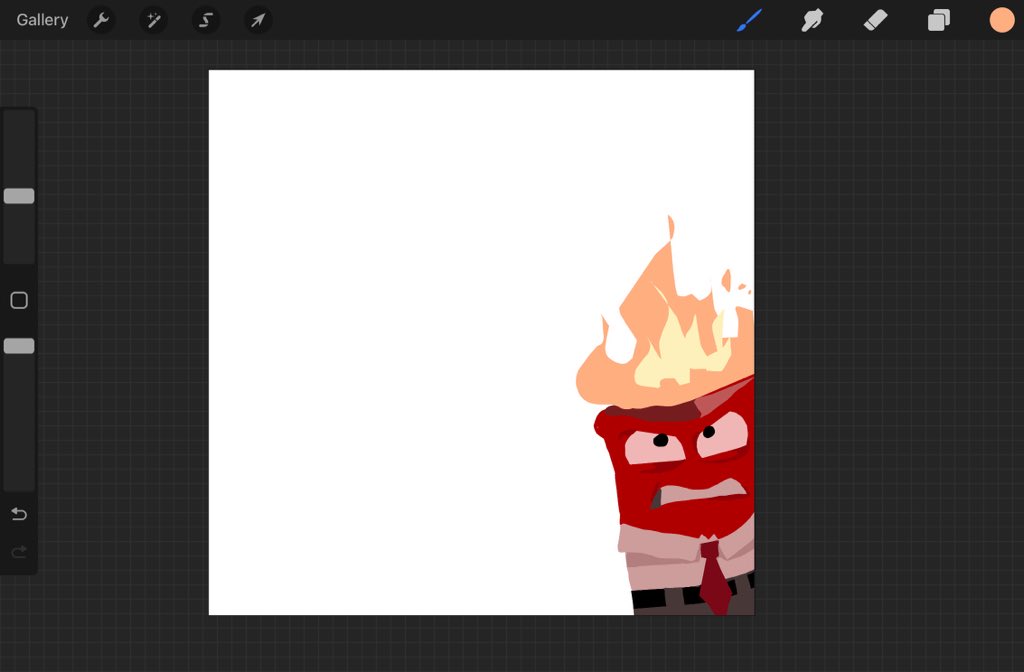Open the Actions wrench menu

(101, 20)
